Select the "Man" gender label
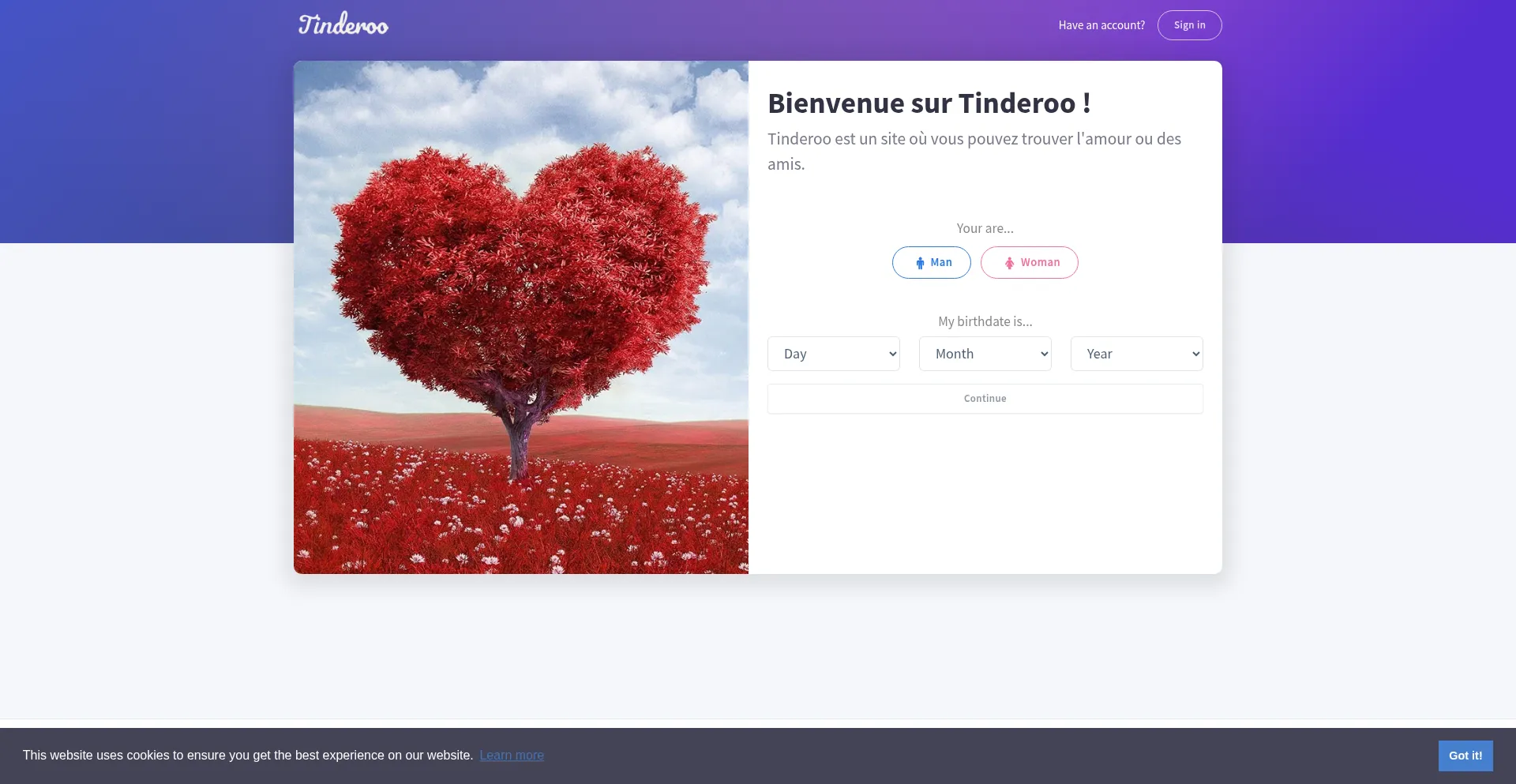The image size is (1516, 784). 940,262
